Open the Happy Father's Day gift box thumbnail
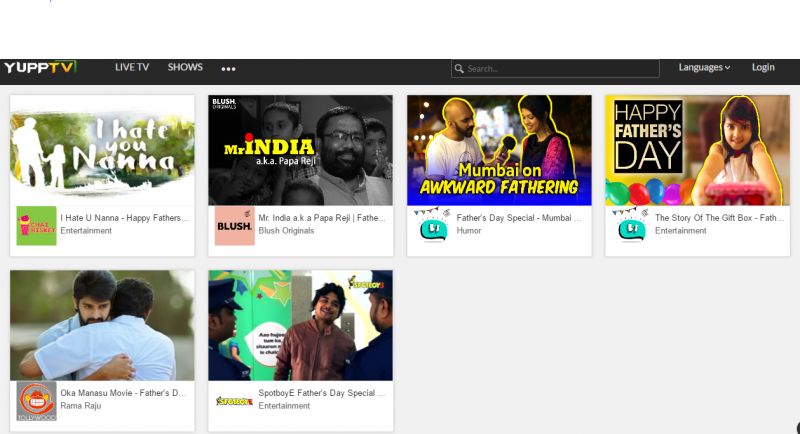The image size is (800, 434). (697, 150)
